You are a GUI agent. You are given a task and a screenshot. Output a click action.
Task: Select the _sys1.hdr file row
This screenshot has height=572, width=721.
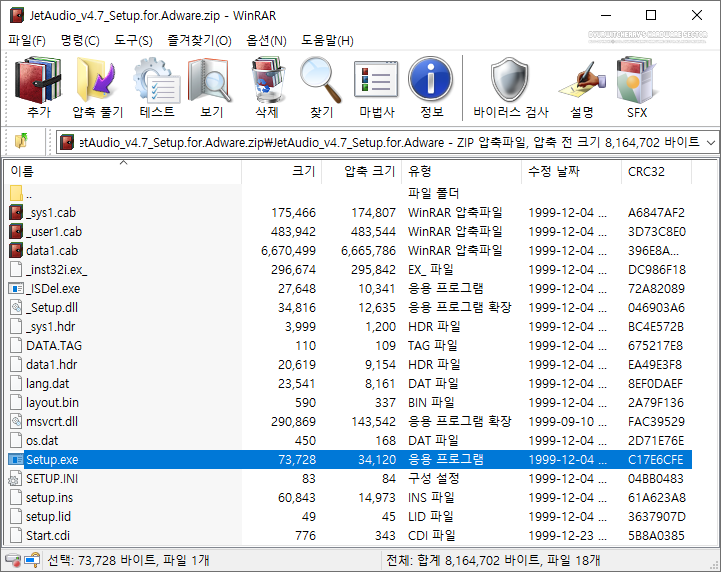348,326
